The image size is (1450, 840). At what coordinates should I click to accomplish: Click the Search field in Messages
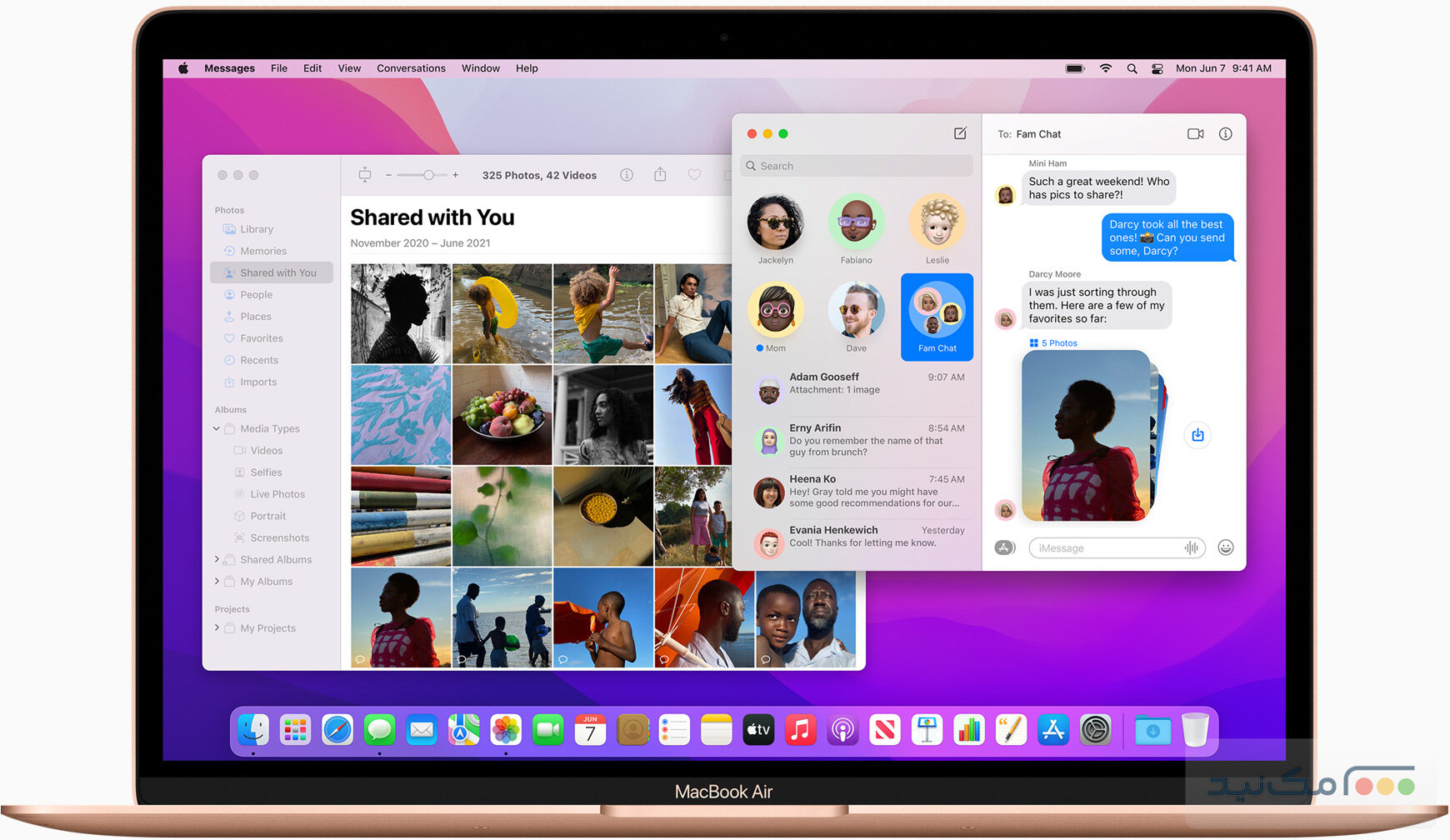coord(855,165)
